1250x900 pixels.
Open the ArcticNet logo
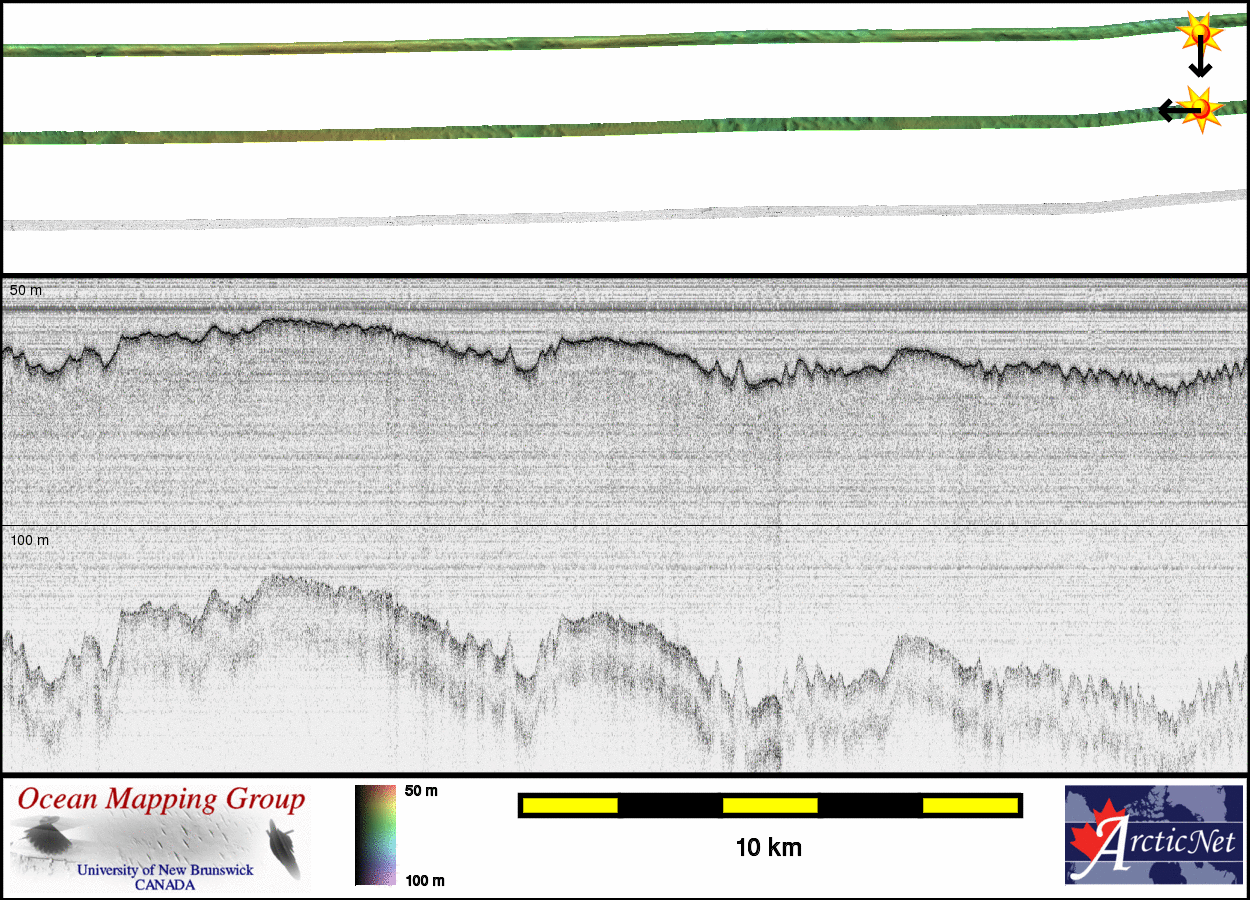coord(1152,834)
